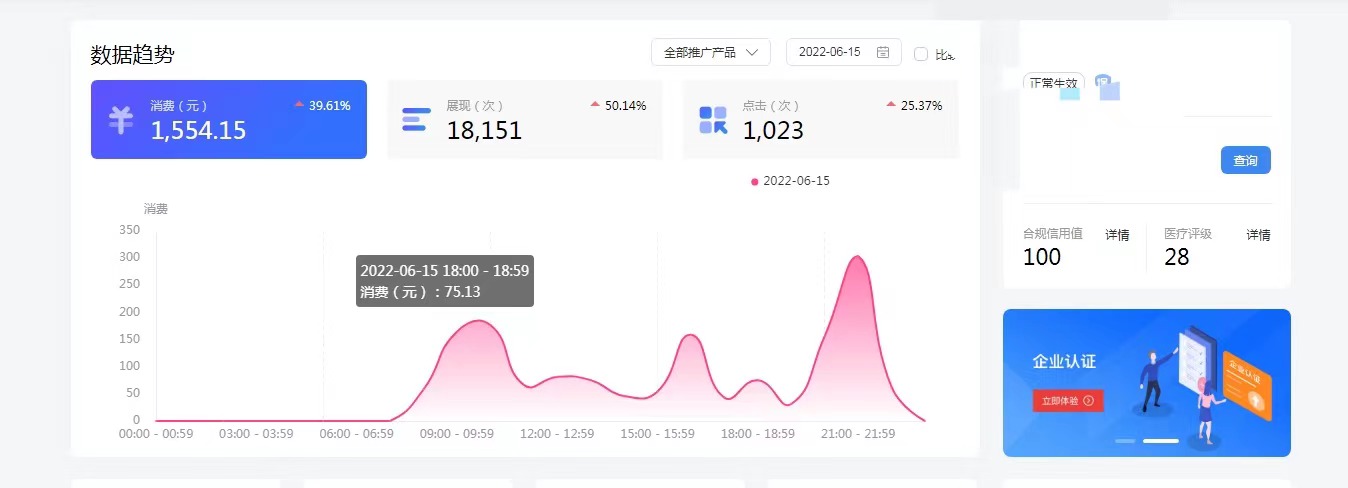Screen dimensions: 1348x488
Task: Click the 正常生效 status tag
Action: pyautogui.click(x=1053, y=84)
